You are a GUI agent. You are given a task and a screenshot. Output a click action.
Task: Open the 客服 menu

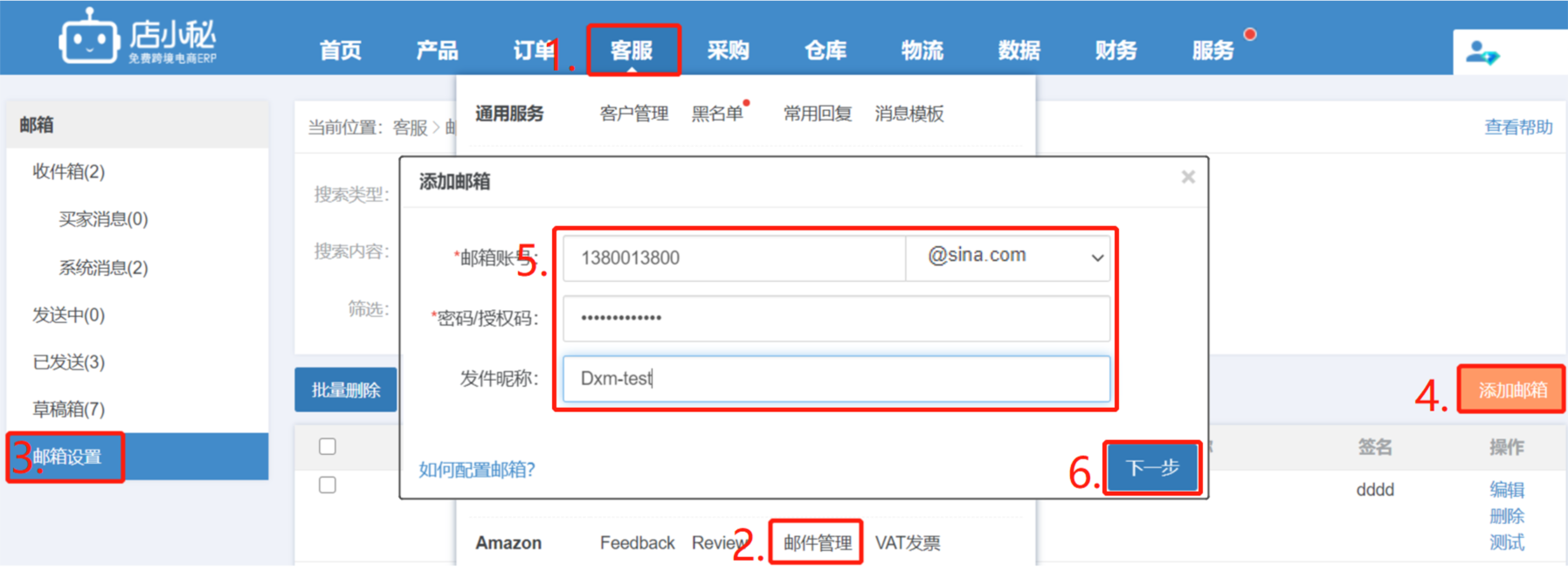click(x=632, y=51)
